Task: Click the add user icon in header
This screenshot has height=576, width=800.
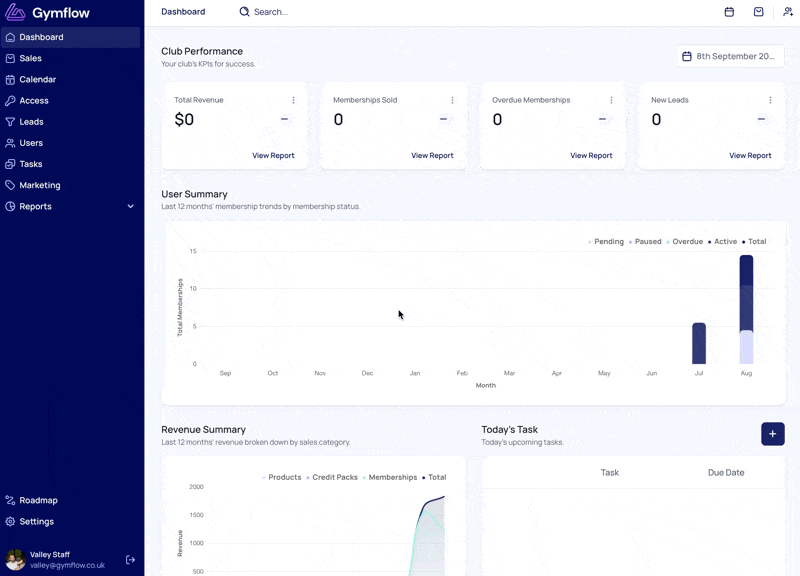Action: pyautogui.click(x=788, y=12)
